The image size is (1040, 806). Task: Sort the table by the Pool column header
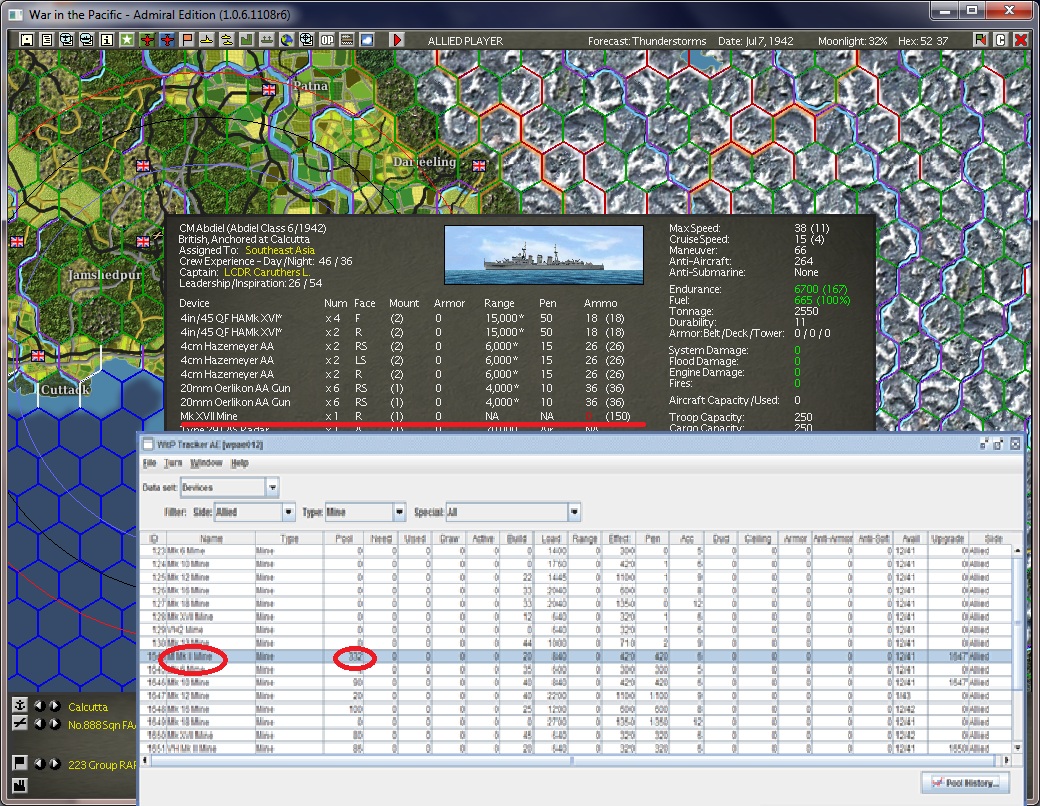(344, 539)
